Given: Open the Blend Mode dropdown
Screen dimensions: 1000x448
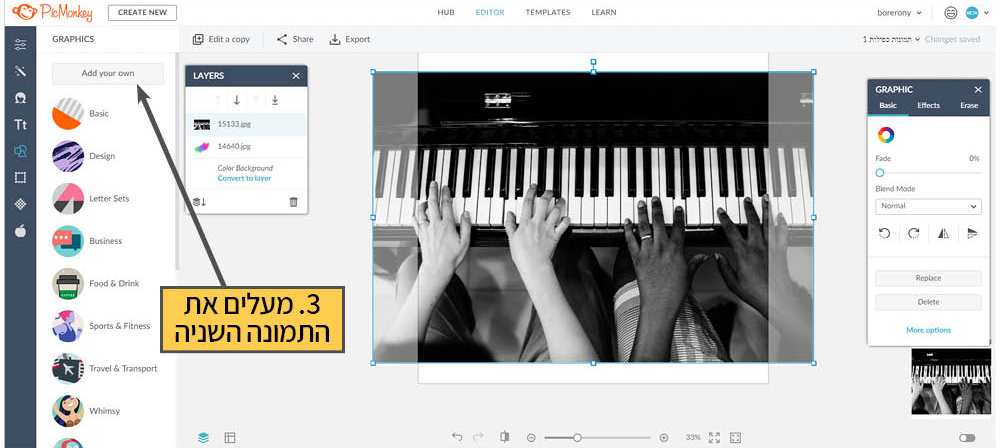Looking at the screenshot, I should pos(927,206).
